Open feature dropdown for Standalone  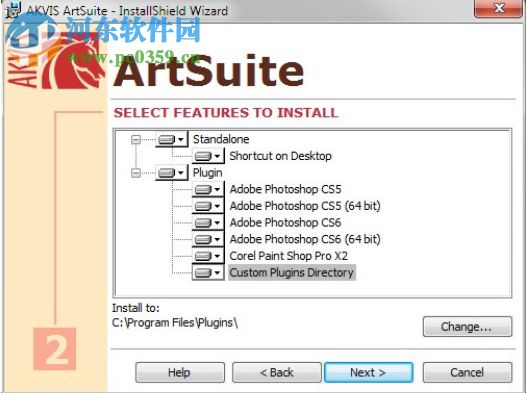tap(171, 139)
